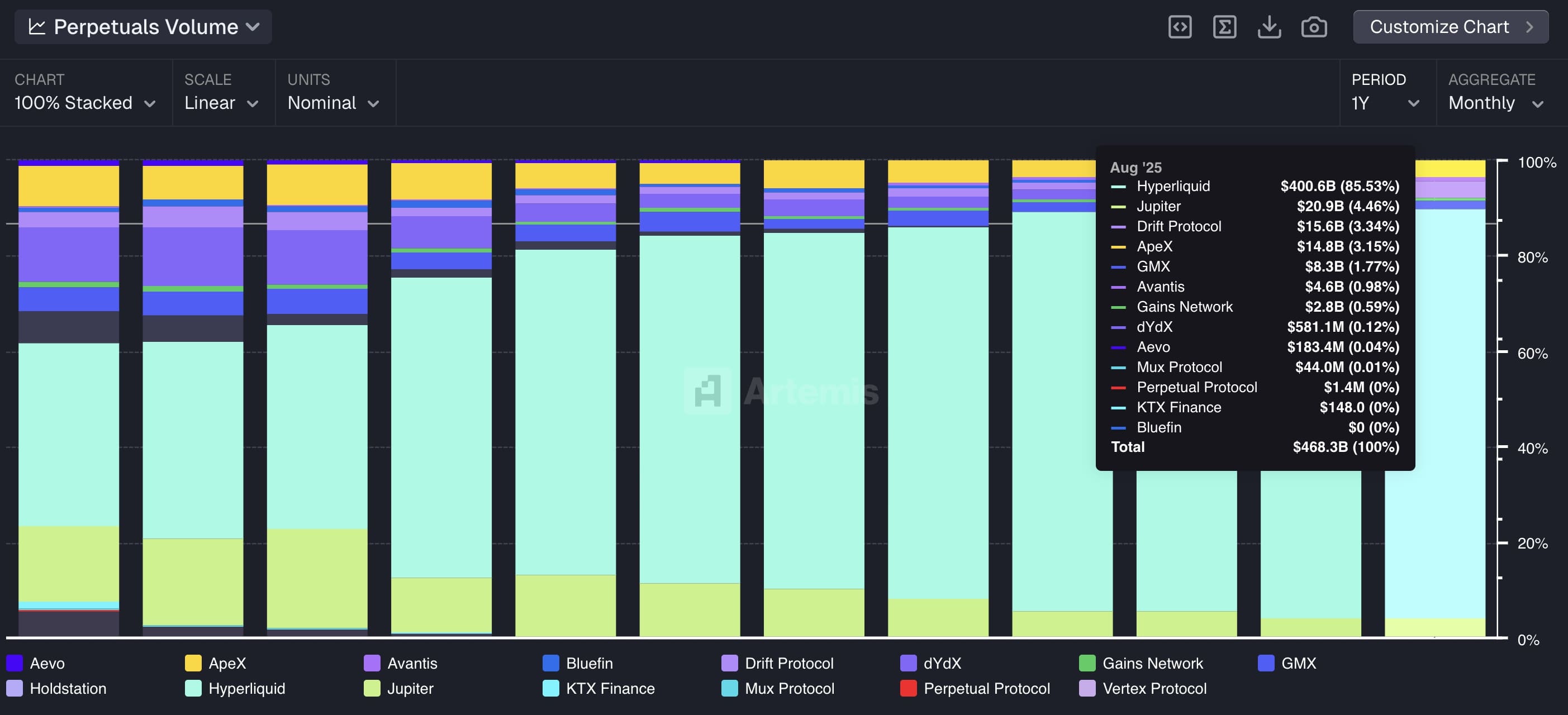The image size is (1568, 715).
Task: Open the Perpetuals Volume metric dropdown
Action: (143, 27)
